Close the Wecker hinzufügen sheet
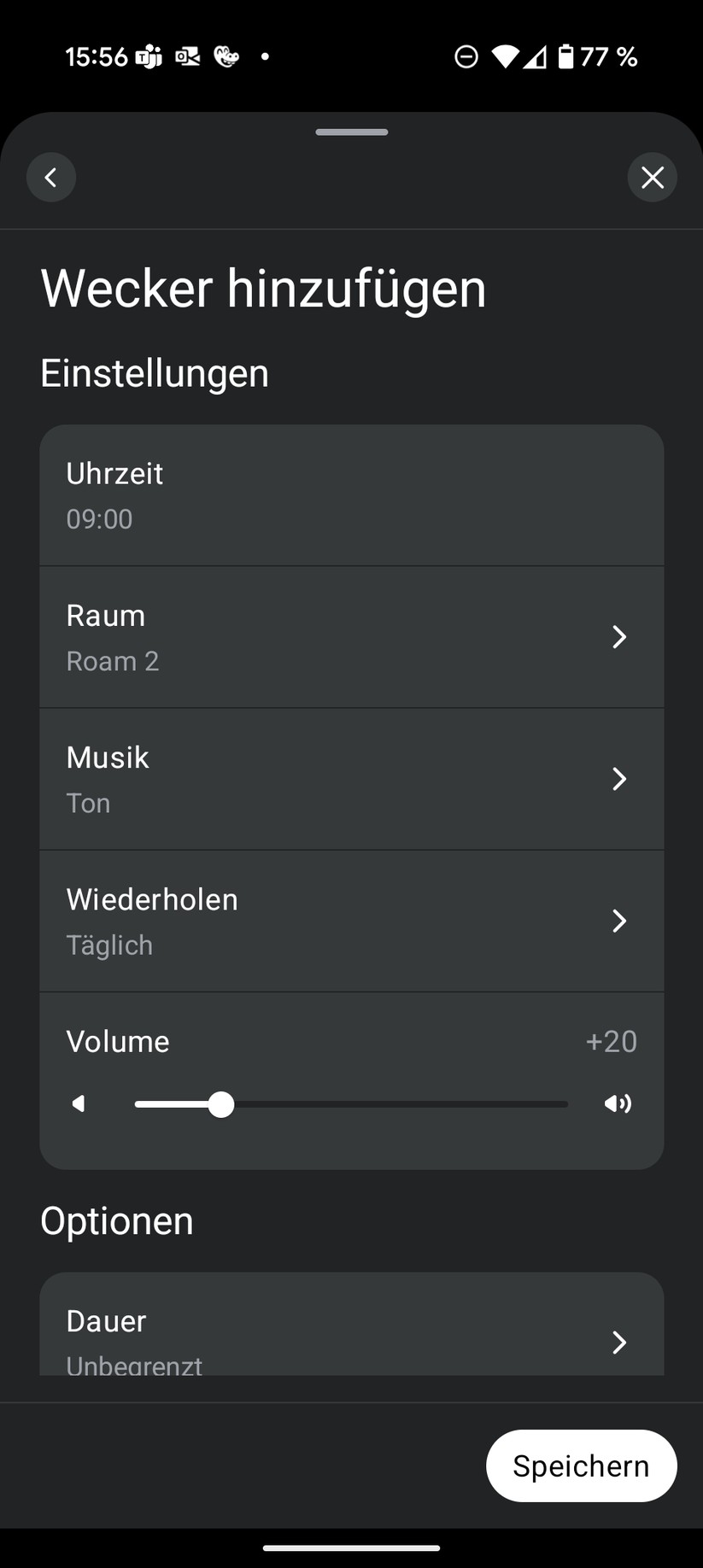The height and width of the screenshot is (1568, 703). (653, 177)
